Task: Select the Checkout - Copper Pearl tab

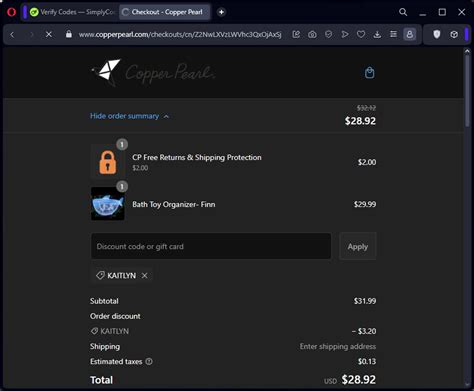Action: pos(165,12)
